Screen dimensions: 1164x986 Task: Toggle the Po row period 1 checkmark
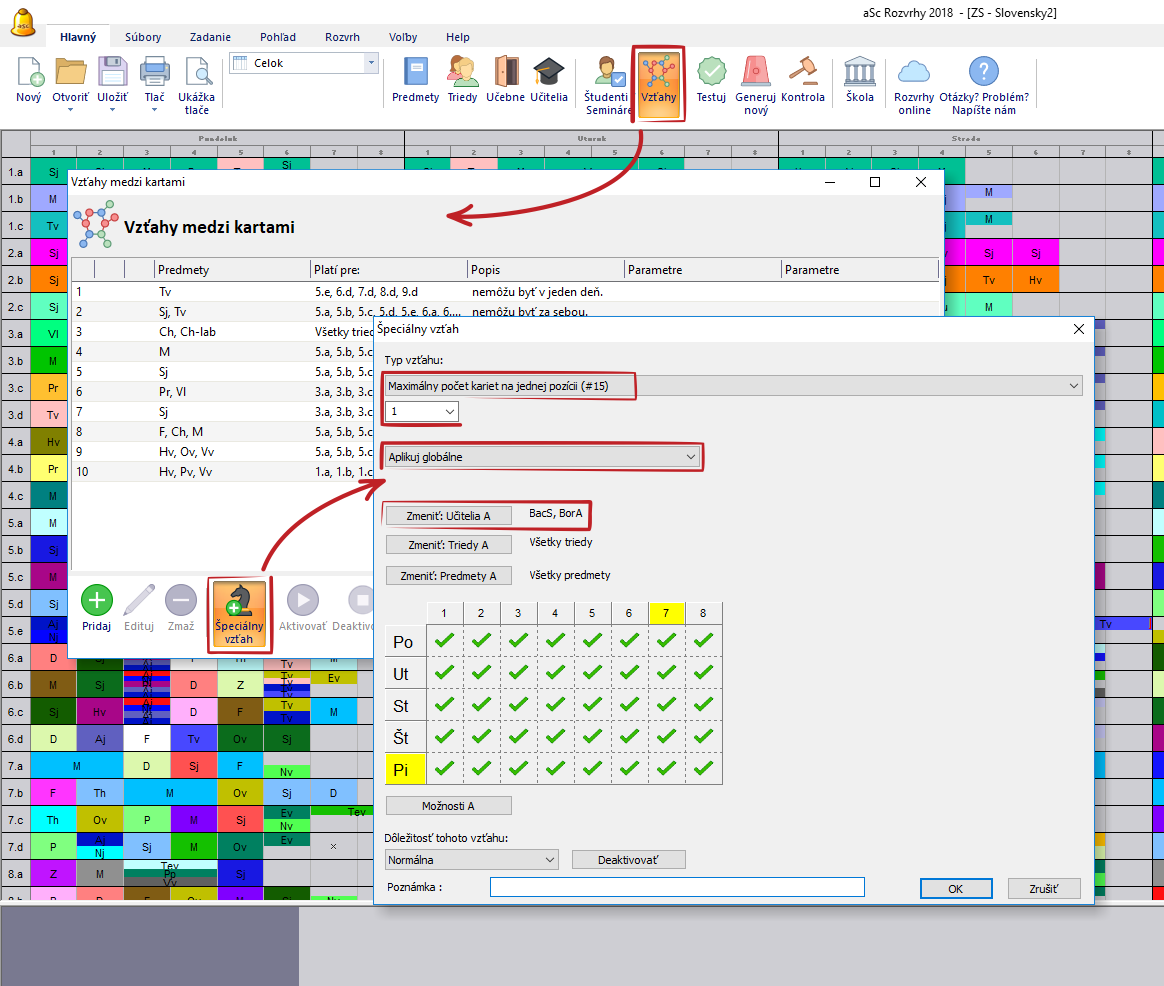[445, 641]
